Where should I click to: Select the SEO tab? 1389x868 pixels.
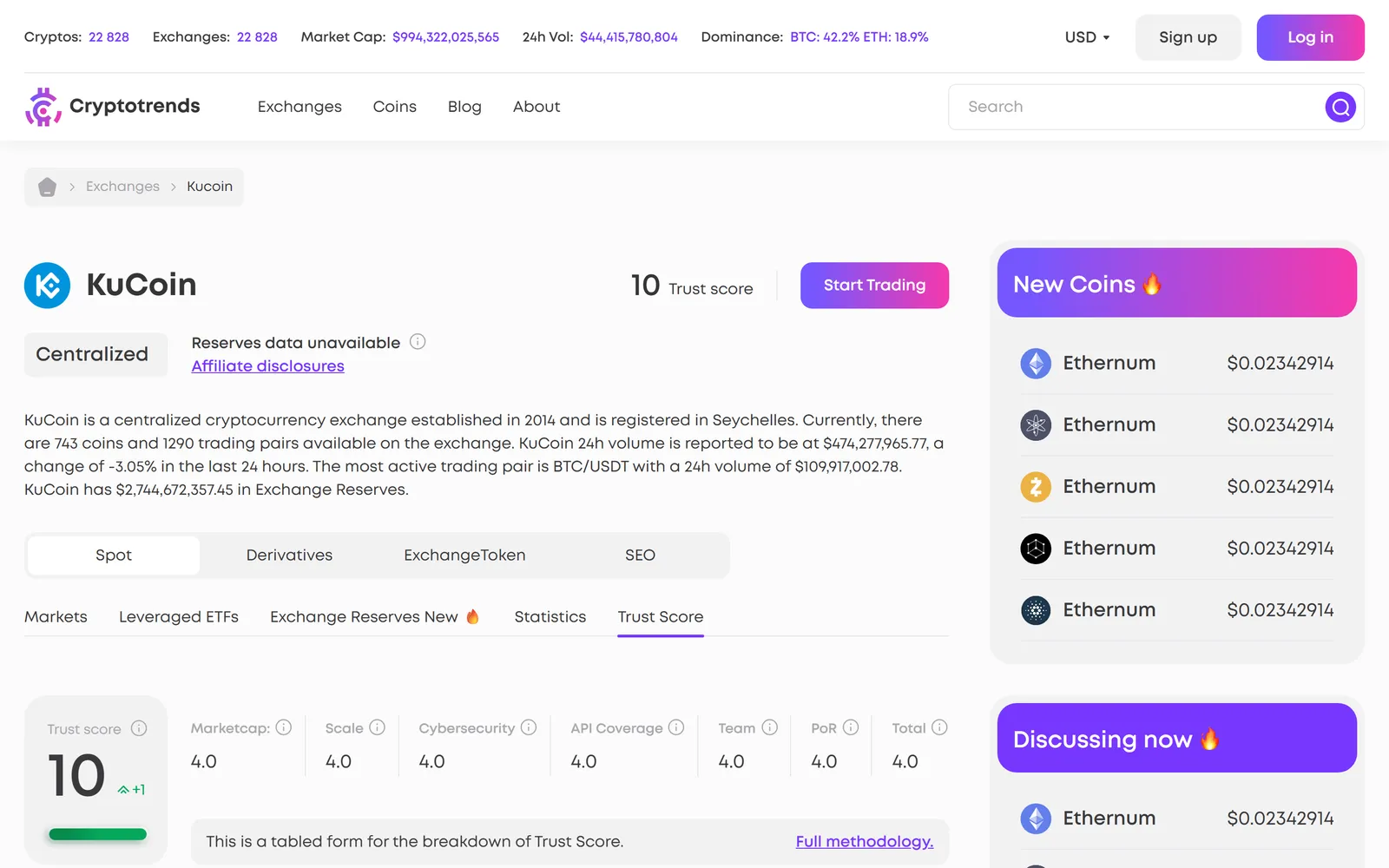[x=640, y=556]
